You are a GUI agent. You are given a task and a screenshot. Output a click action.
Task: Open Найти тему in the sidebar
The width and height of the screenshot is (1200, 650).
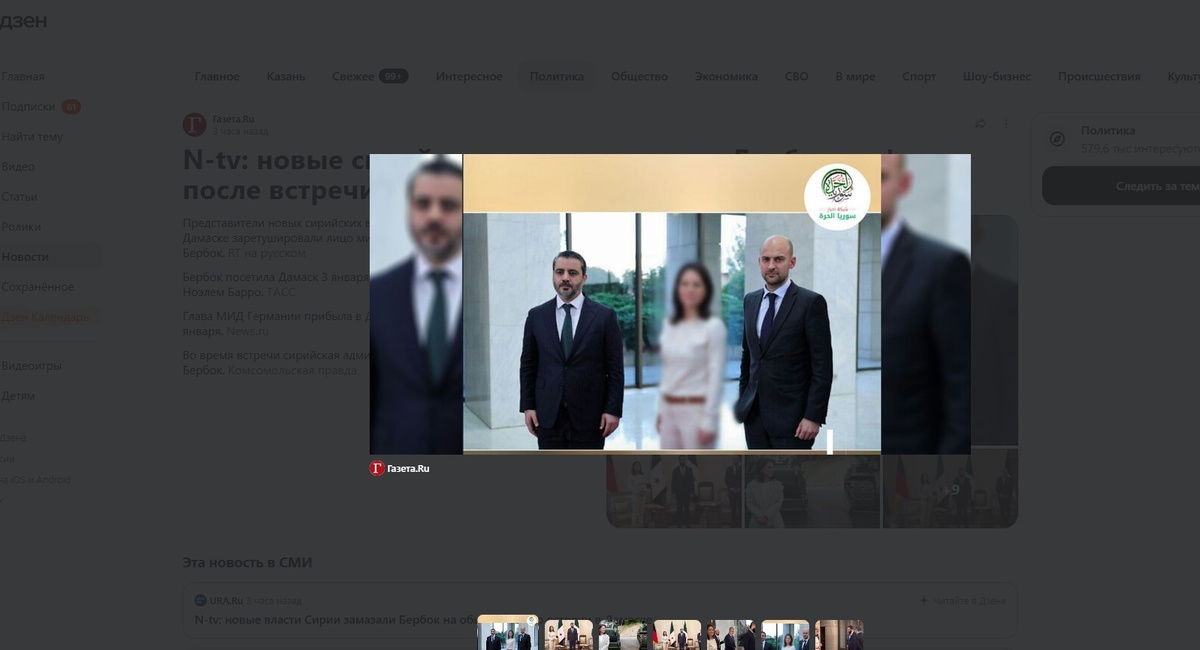pos(32,137)
